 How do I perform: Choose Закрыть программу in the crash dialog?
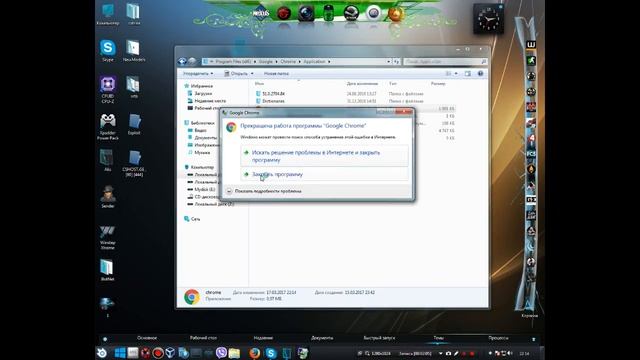coord(324,174)
